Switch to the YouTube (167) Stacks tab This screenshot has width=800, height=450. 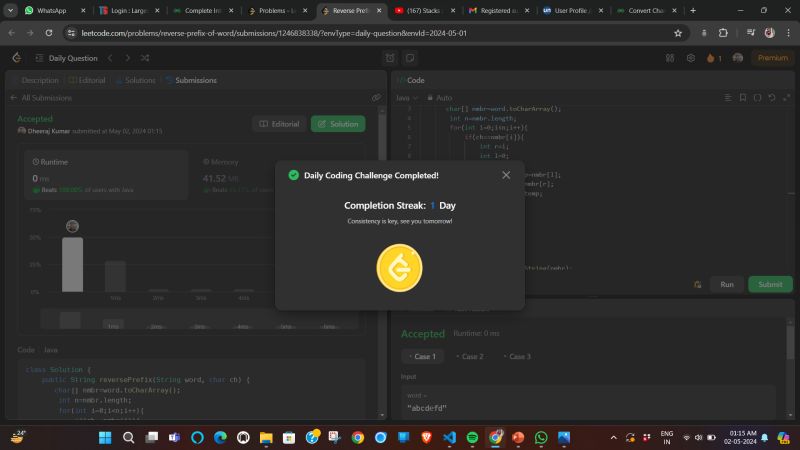click(425, 10)
